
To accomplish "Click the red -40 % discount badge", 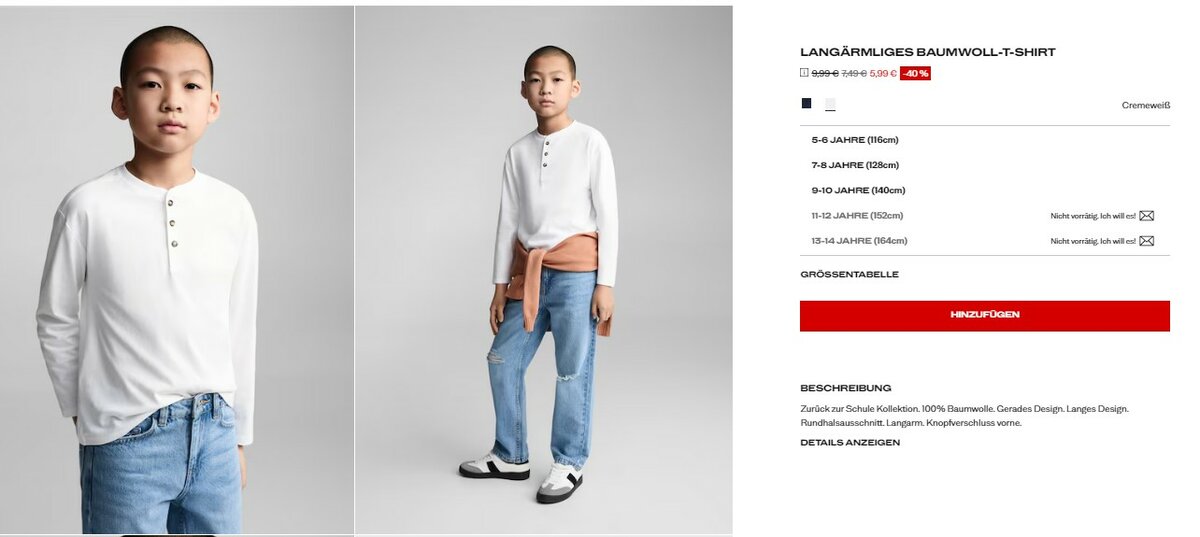I will pyautogui.click(x=915, y=73).
